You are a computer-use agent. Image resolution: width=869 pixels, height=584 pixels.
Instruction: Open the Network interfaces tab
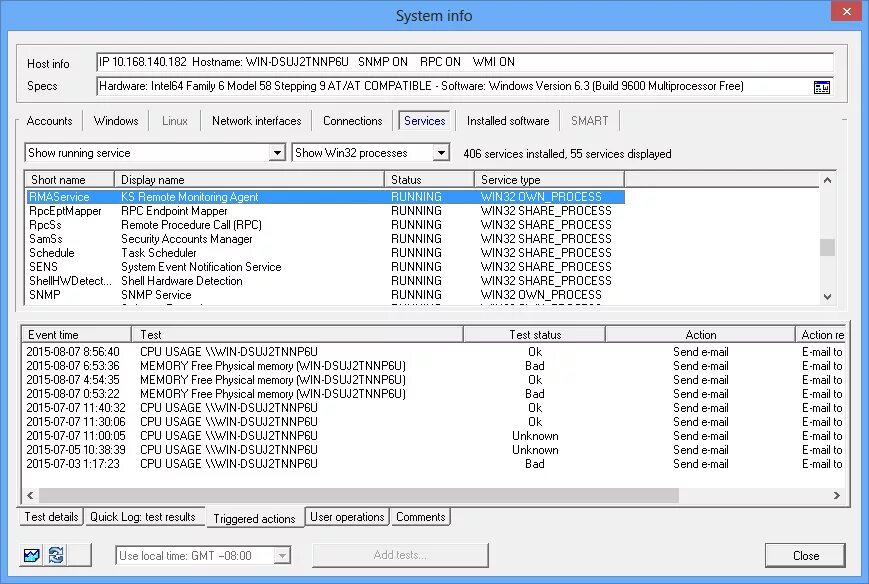tap(257, 121)
